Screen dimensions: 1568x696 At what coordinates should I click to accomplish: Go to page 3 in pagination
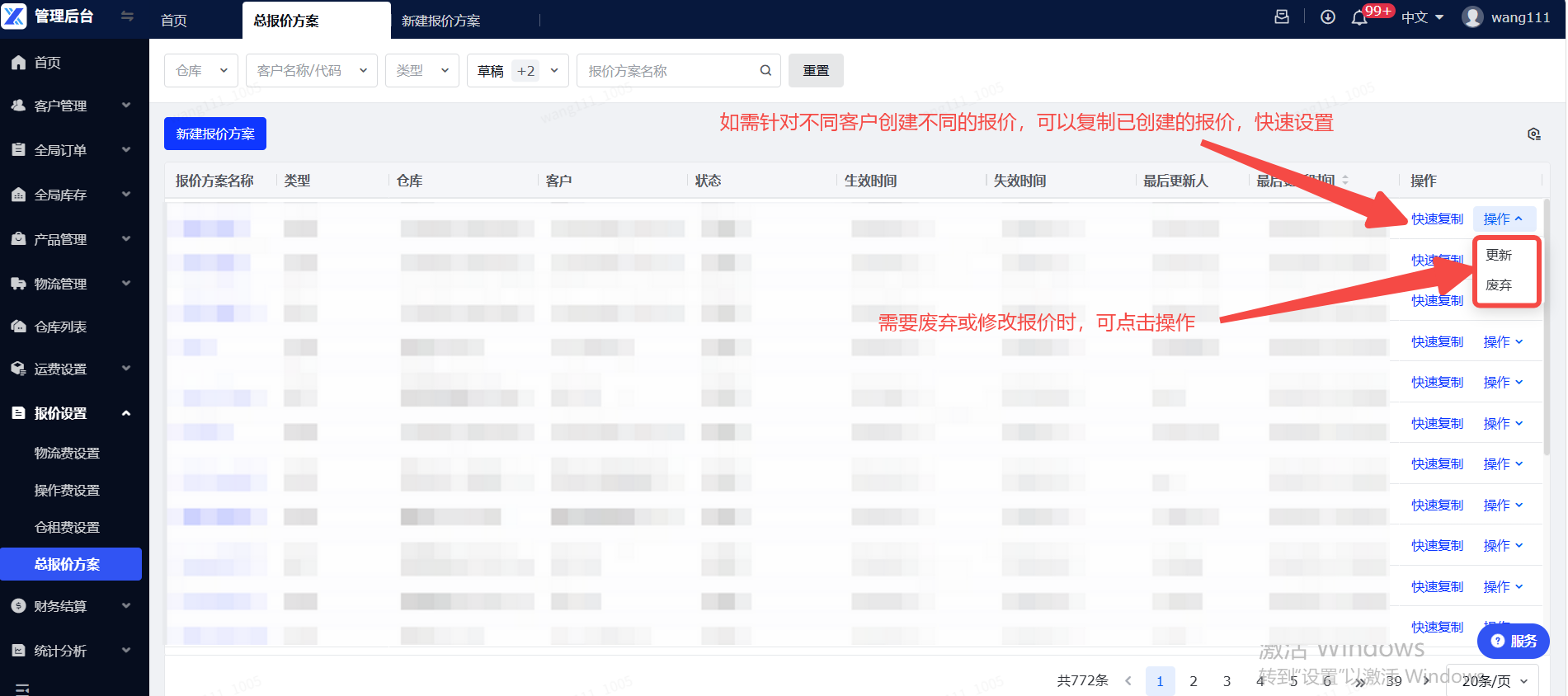tap(1227, 681)
